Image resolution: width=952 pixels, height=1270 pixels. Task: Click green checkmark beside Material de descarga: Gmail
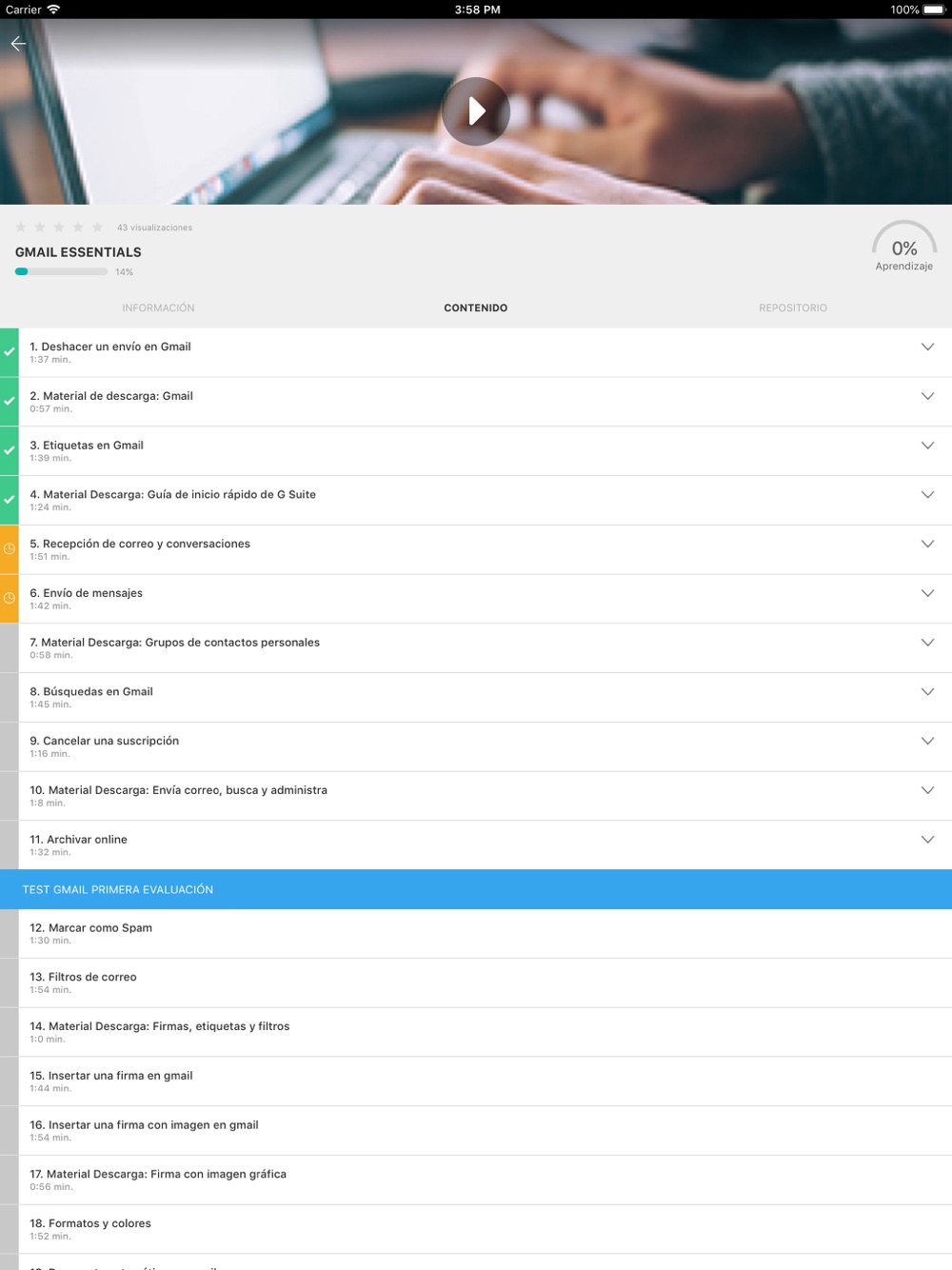[x=10, y=402]
